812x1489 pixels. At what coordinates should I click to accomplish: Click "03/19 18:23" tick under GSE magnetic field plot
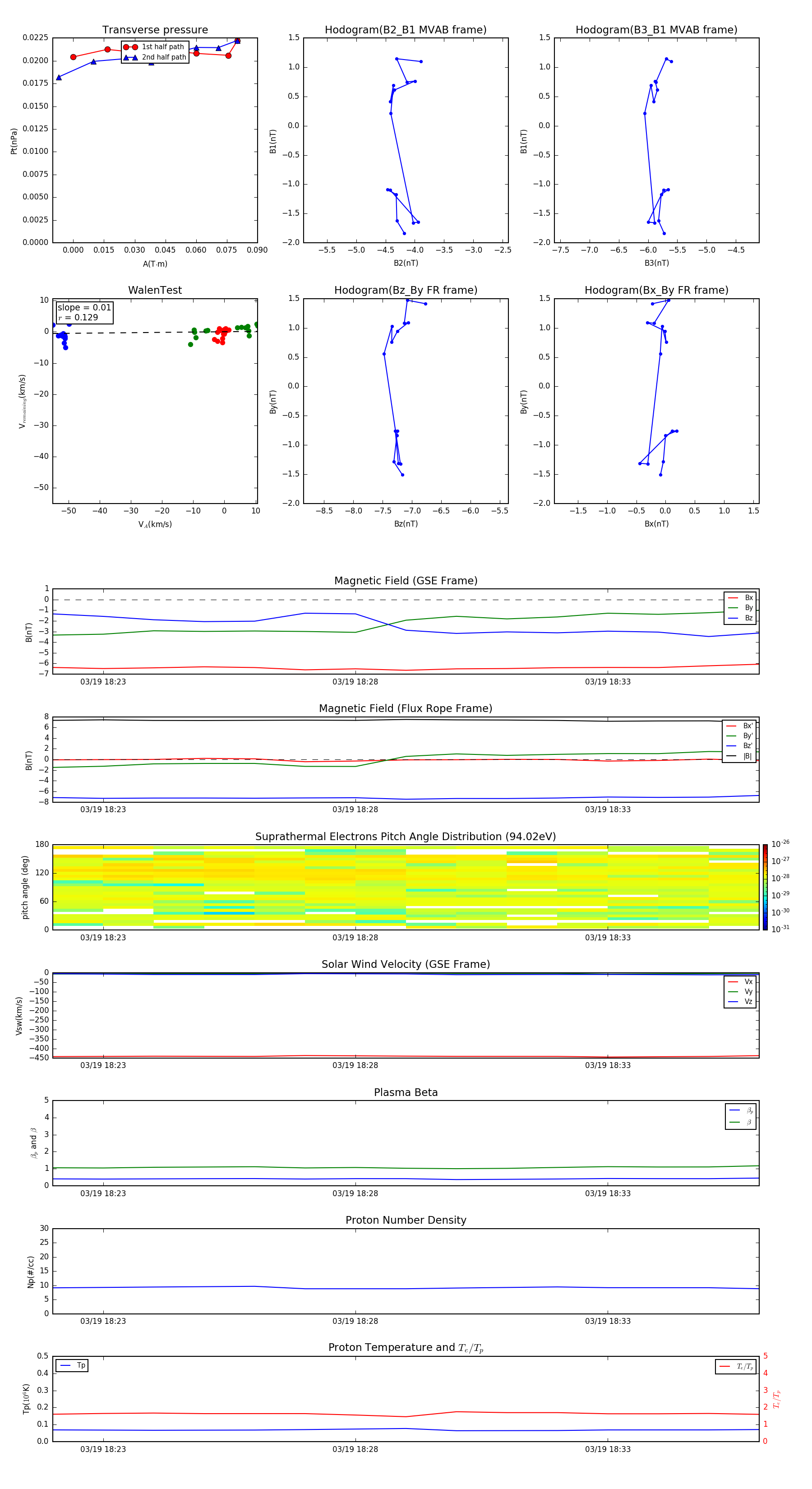click(103, 682)
